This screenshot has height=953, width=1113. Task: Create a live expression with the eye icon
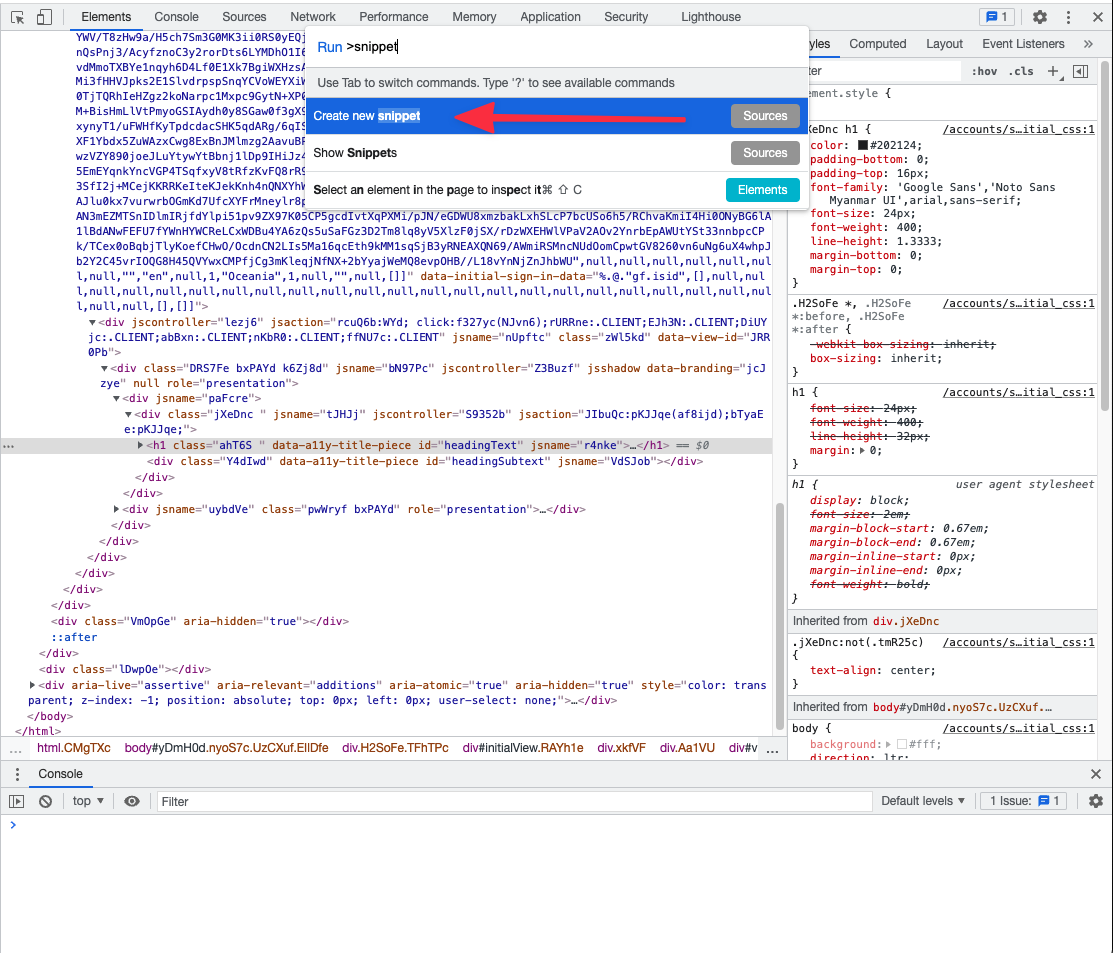tap(132, 801)
